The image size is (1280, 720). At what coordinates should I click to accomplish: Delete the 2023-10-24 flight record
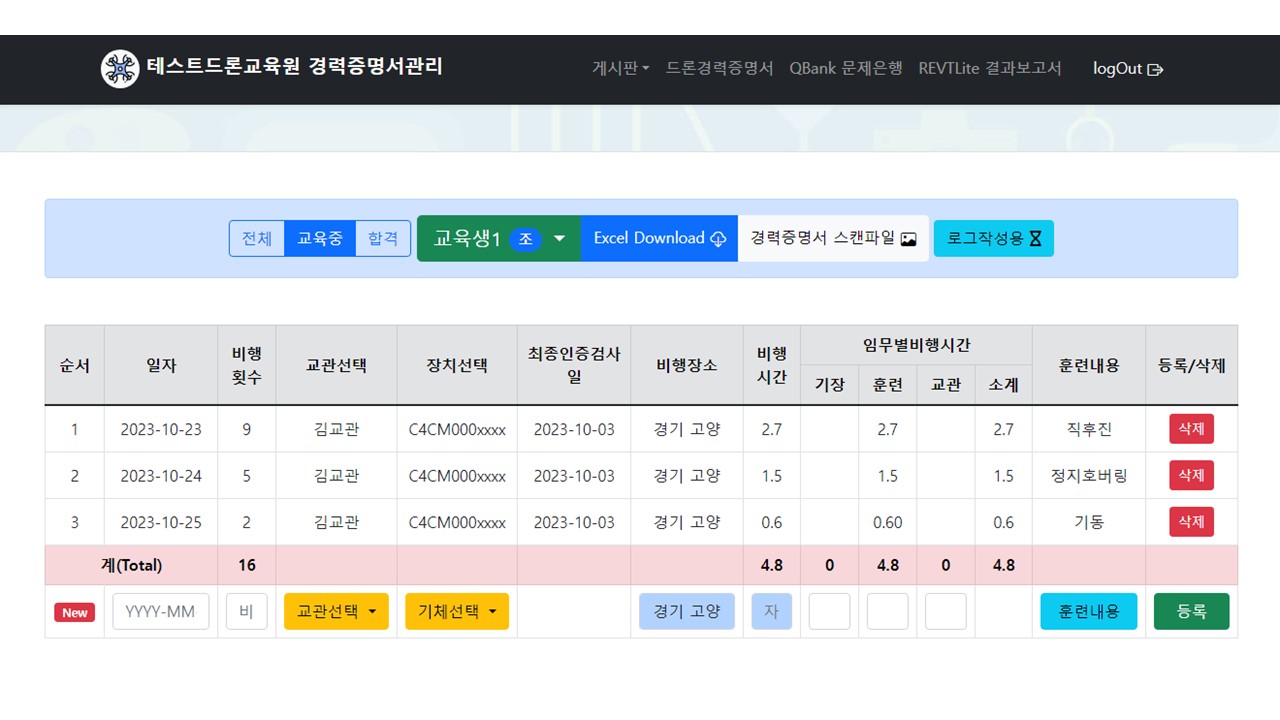click(x=1191, y=476)
